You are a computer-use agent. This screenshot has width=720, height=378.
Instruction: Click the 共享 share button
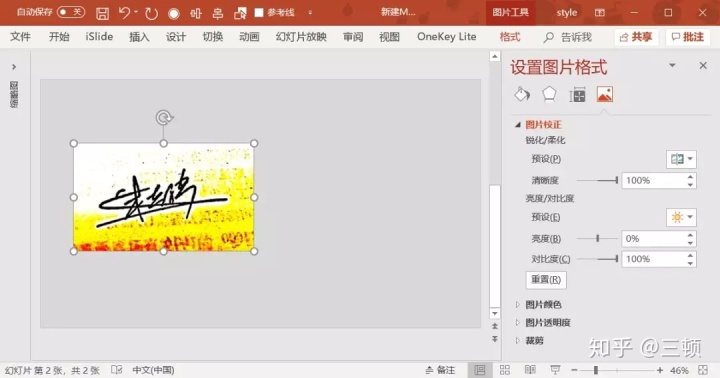tap(636, 37)
